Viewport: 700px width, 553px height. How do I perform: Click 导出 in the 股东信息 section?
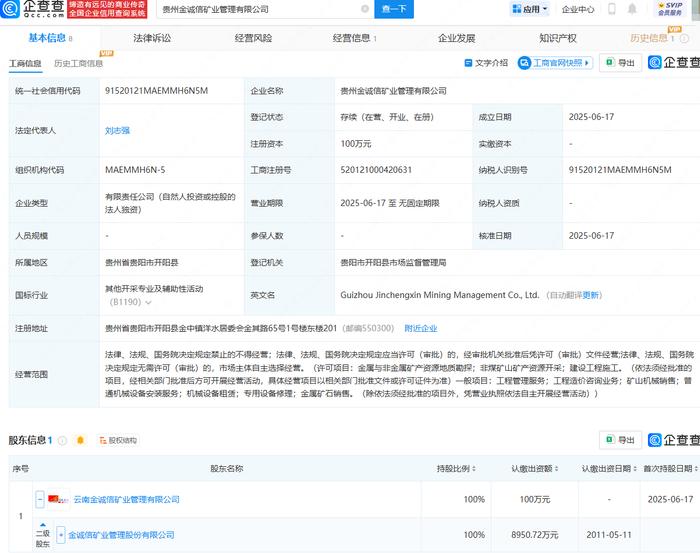tap(621, 440)
